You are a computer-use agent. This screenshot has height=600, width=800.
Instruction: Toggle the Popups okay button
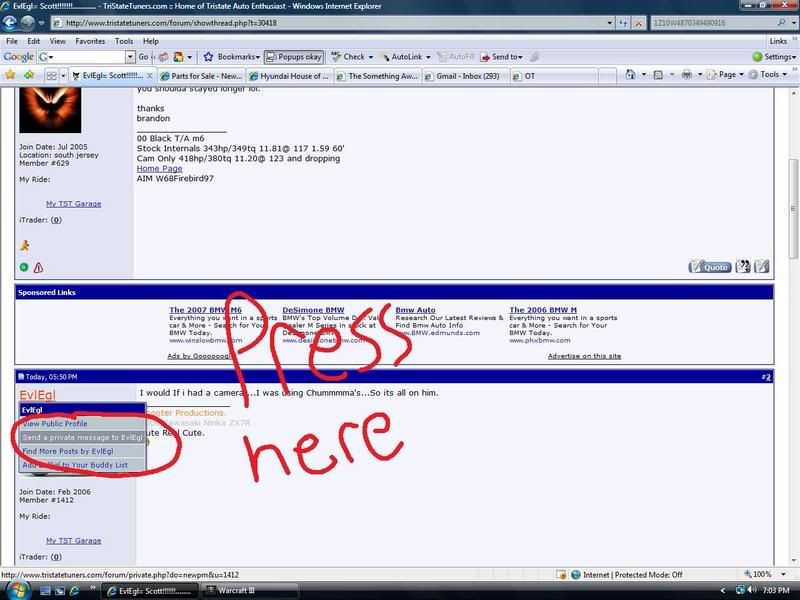(x=293, y=57)
